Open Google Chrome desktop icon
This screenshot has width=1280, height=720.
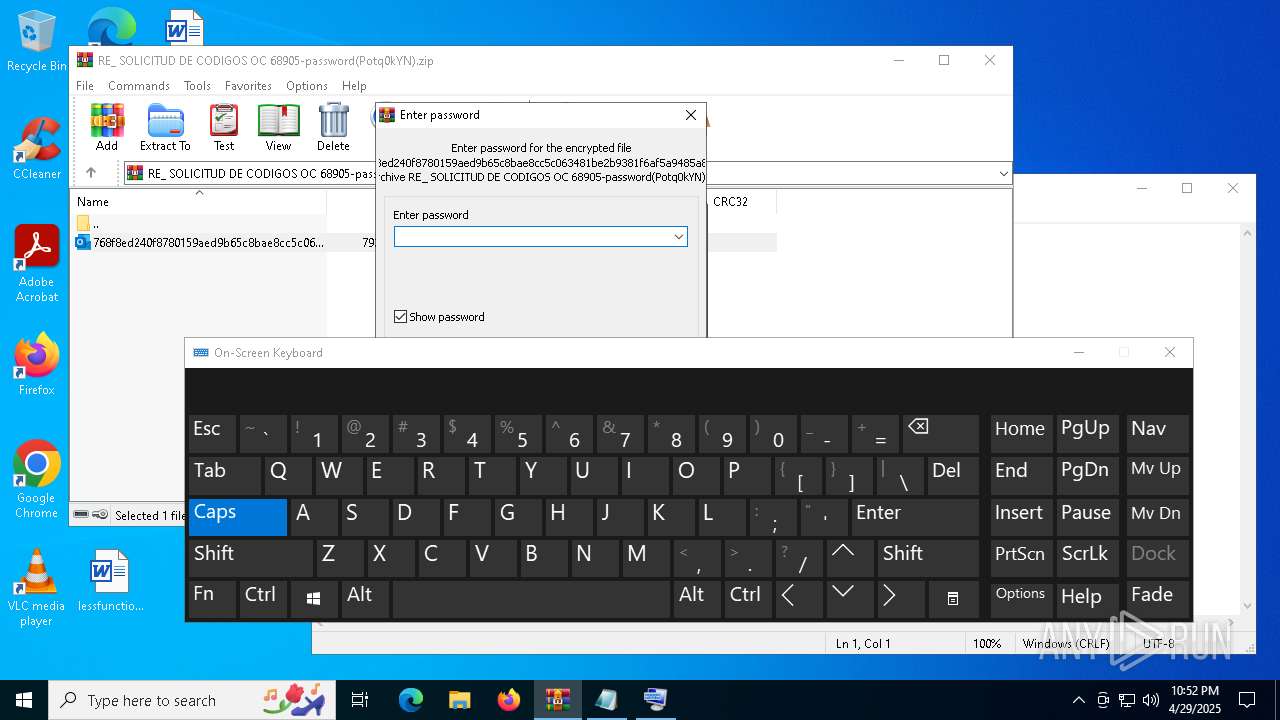(37, 479)
